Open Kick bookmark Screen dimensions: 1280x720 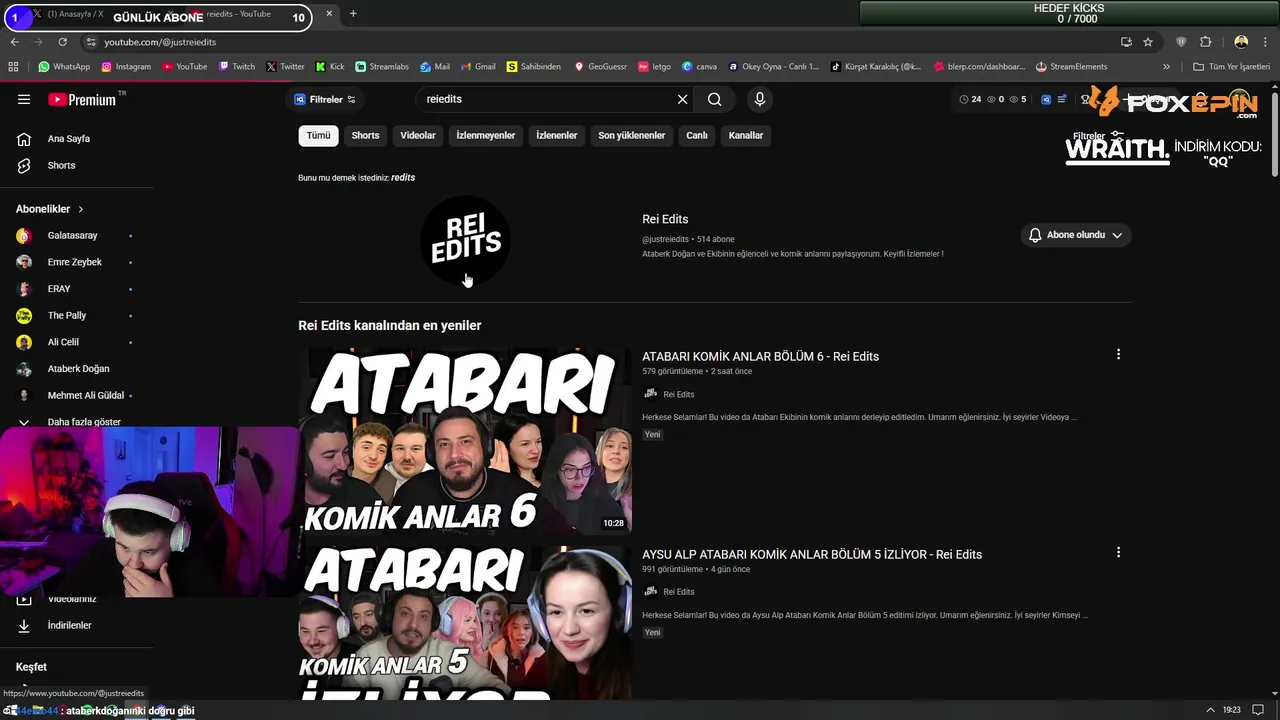click(x=330, y=67)
